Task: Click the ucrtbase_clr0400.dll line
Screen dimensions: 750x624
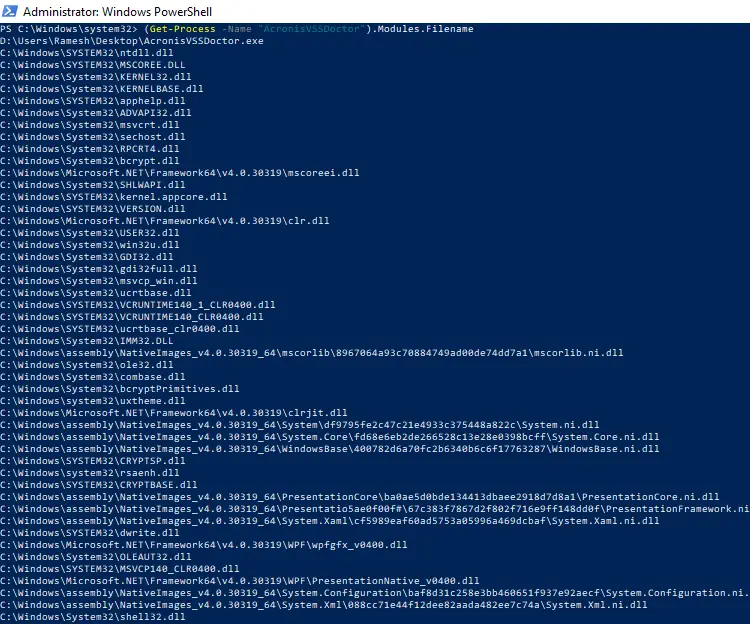Action: click(x=120, y=328)
